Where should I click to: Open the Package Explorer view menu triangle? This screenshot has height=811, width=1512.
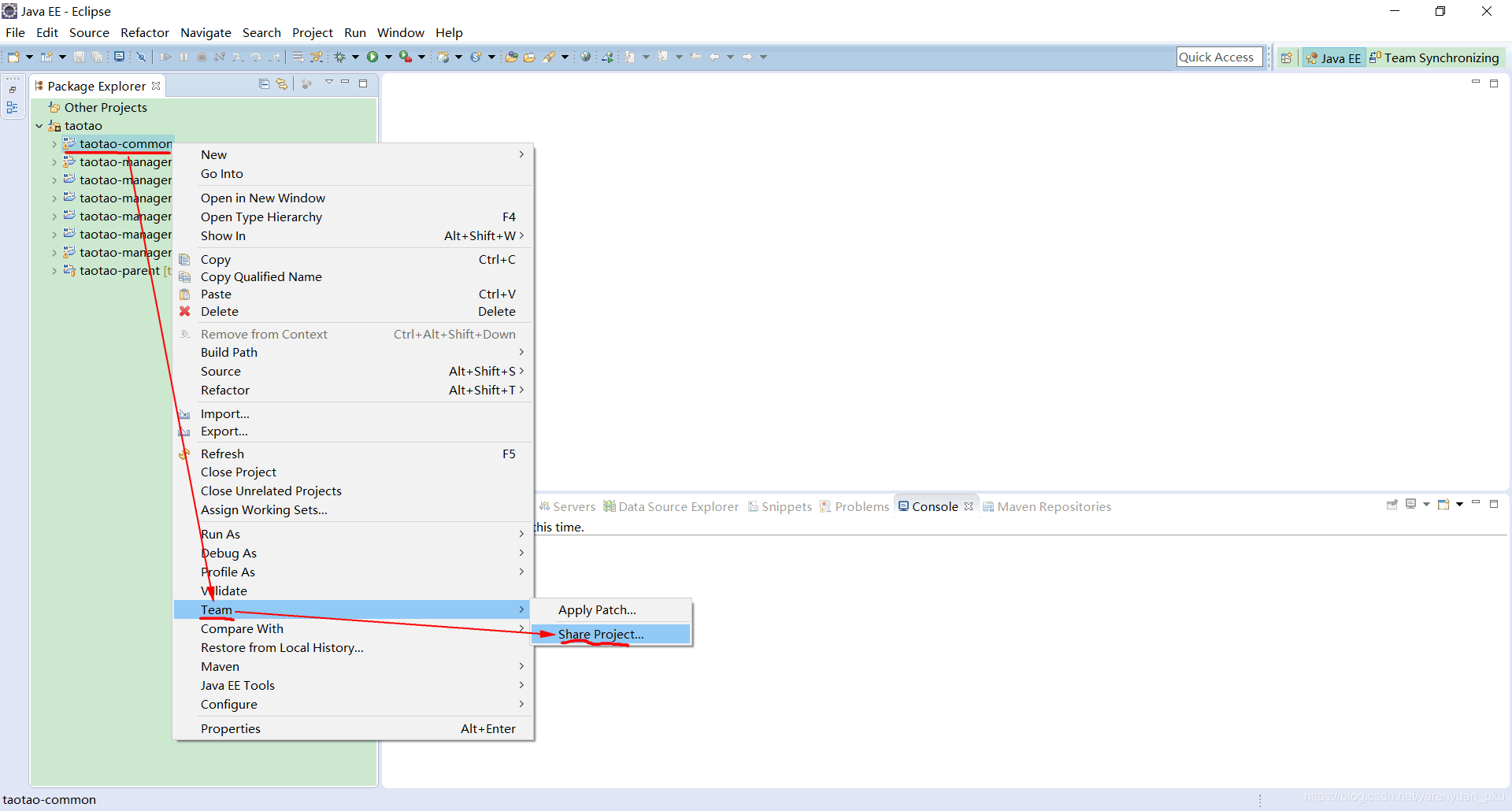pos(329,82)
